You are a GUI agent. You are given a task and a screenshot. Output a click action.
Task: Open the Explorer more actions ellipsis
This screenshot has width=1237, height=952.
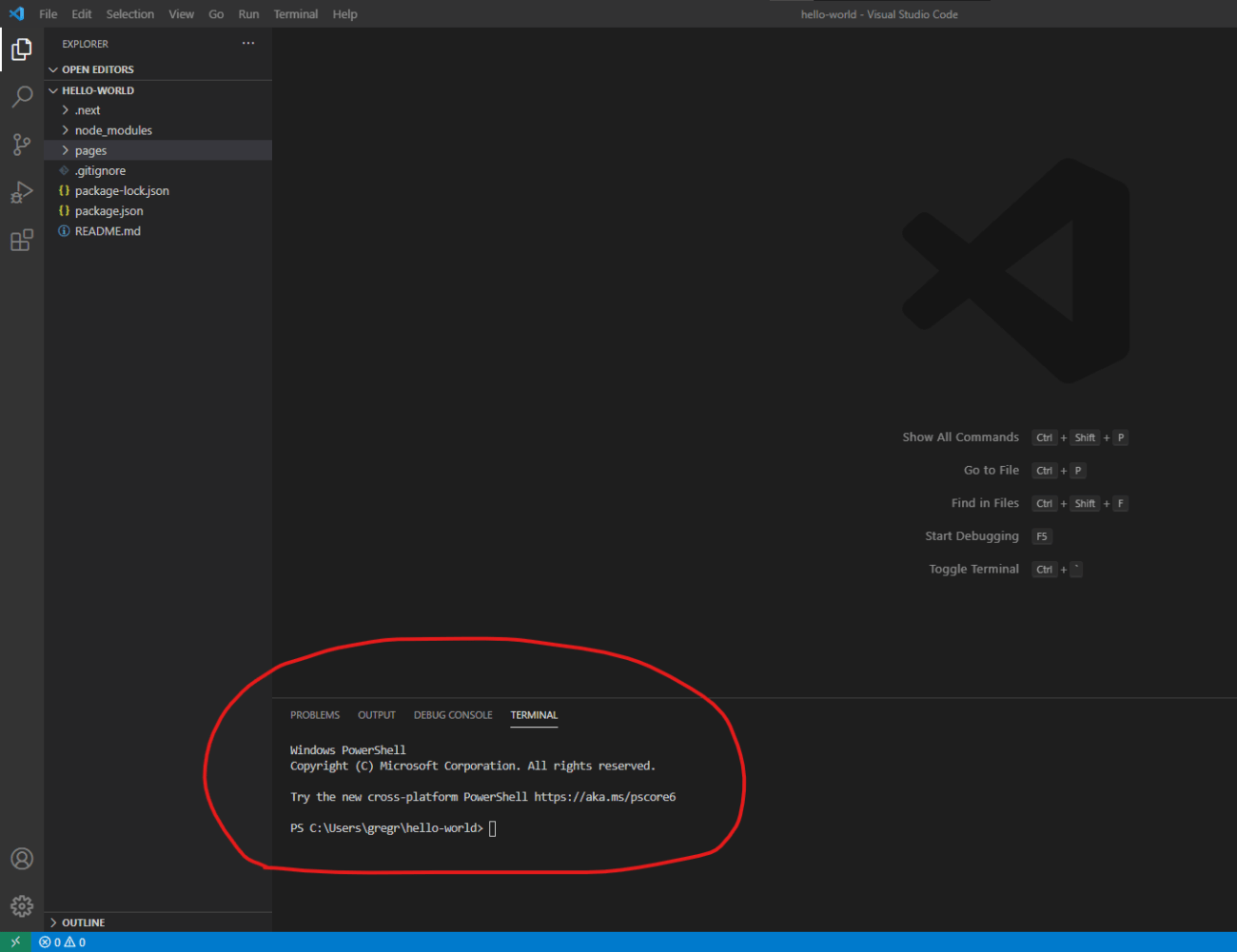247,43
